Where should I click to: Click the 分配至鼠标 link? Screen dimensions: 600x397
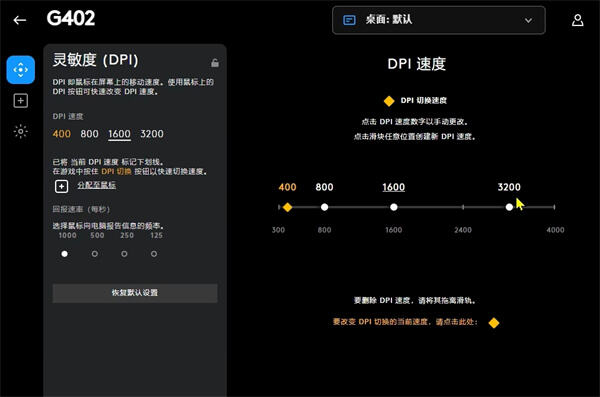[96, 185]
